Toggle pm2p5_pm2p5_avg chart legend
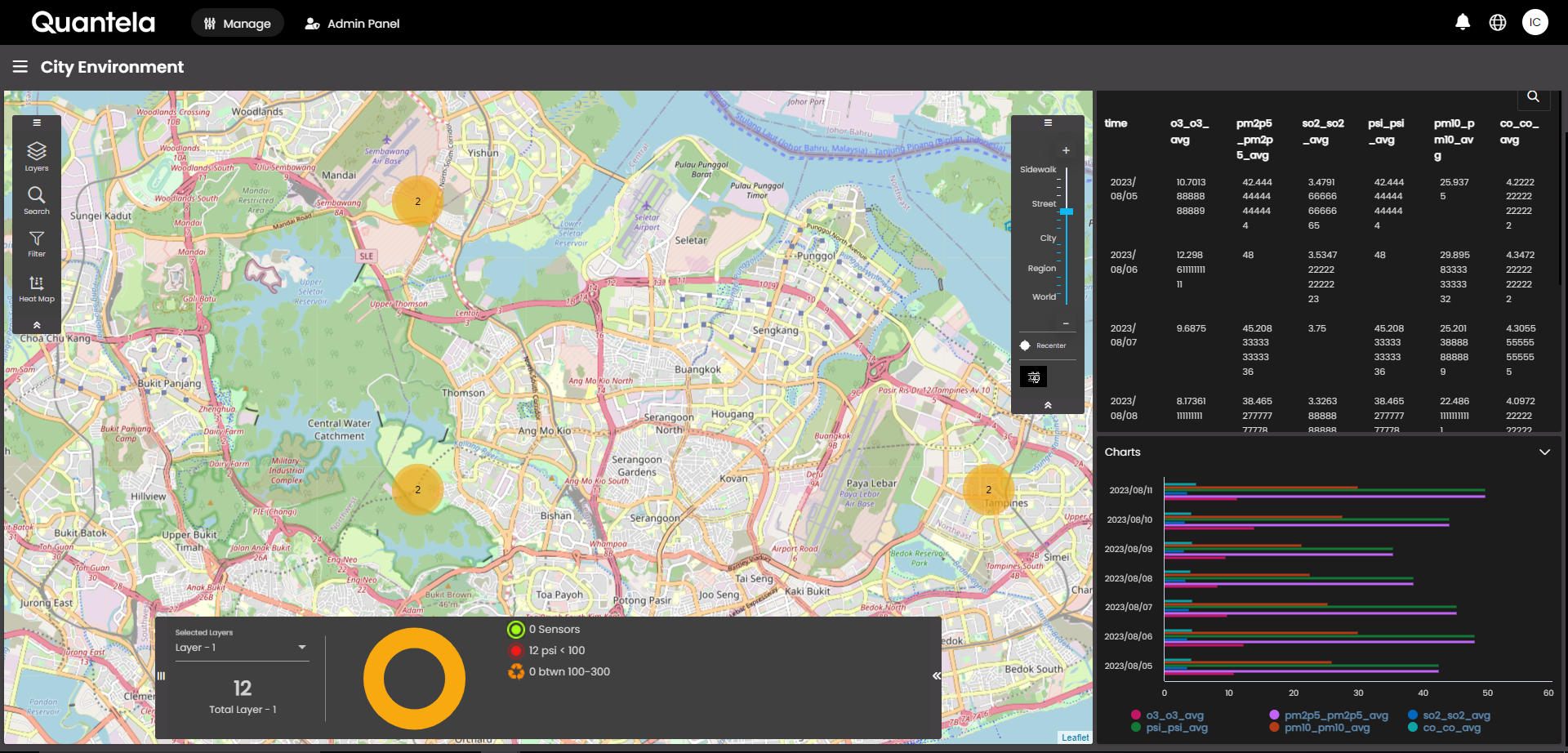 click(1329, 715)
